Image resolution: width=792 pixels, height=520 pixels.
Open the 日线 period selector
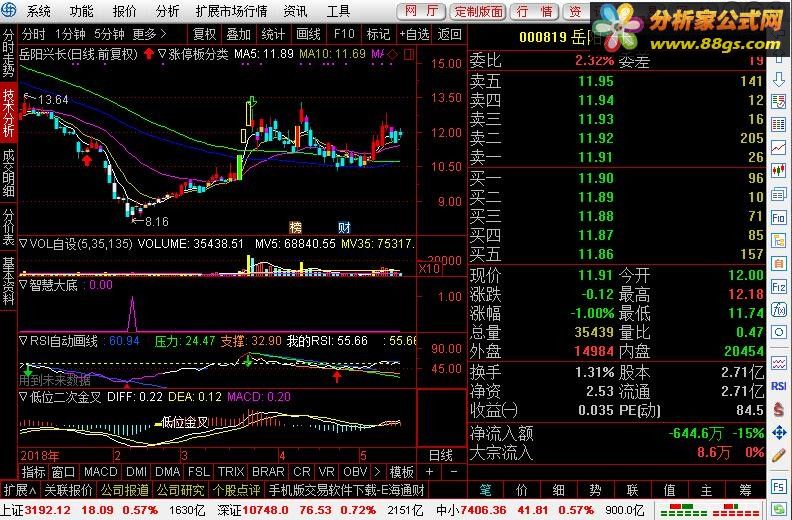(440, 456)
